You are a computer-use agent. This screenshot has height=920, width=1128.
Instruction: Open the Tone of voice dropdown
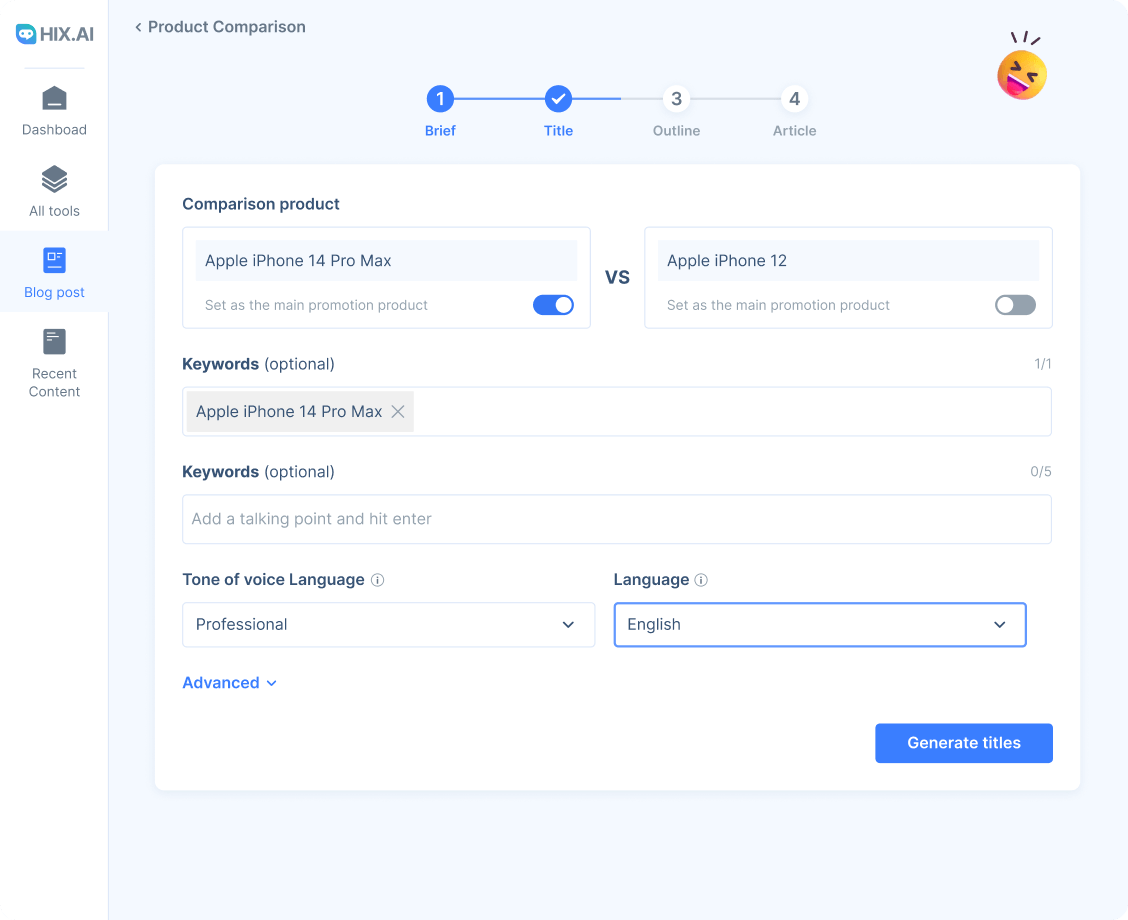tap(388, 624)
